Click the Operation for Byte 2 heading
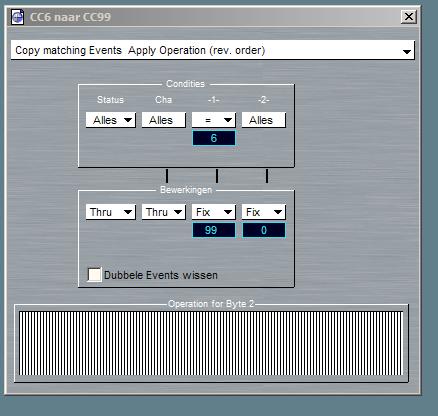Screen dimensions: 438x416 pos(211,304)
